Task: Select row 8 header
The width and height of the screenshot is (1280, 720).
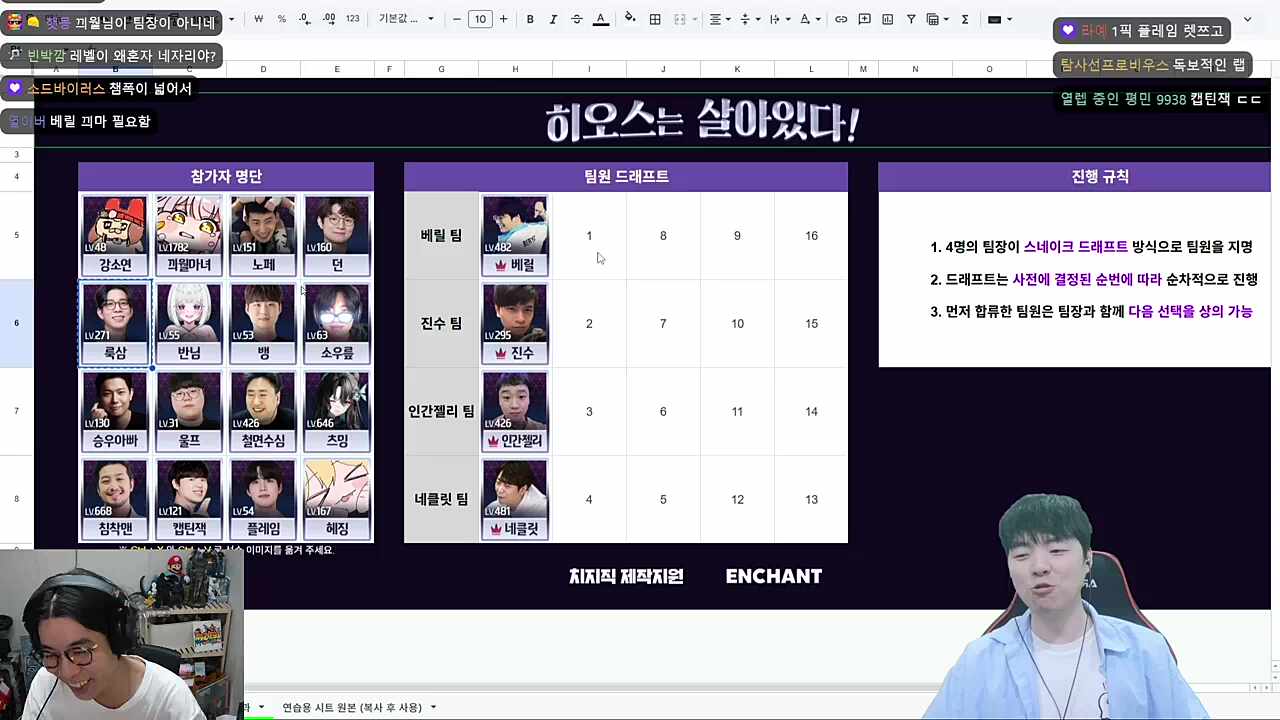Action: pyautogui.click(x=16, y=499)
